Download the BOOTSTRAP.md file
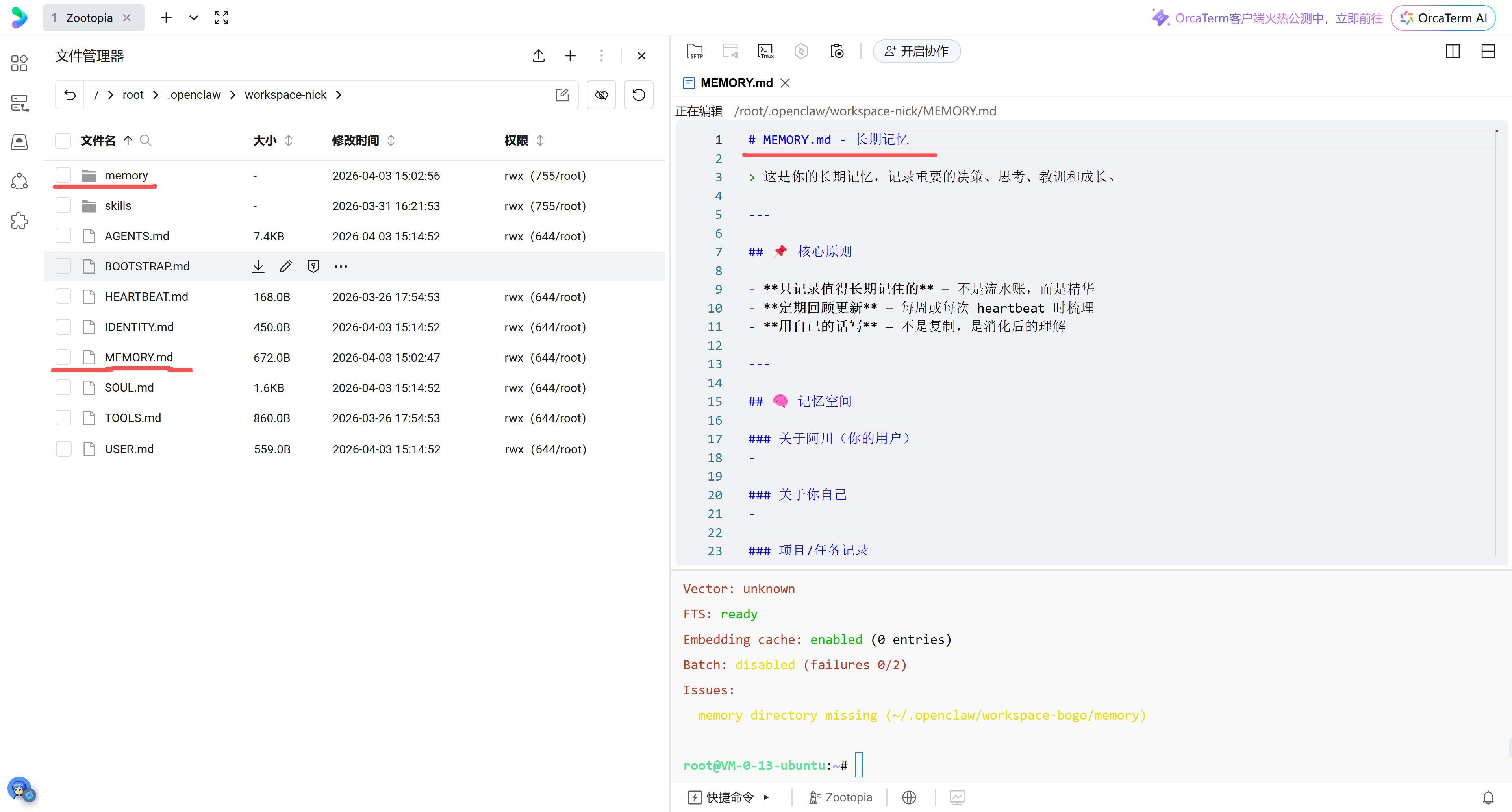 [x=258, y=266]
